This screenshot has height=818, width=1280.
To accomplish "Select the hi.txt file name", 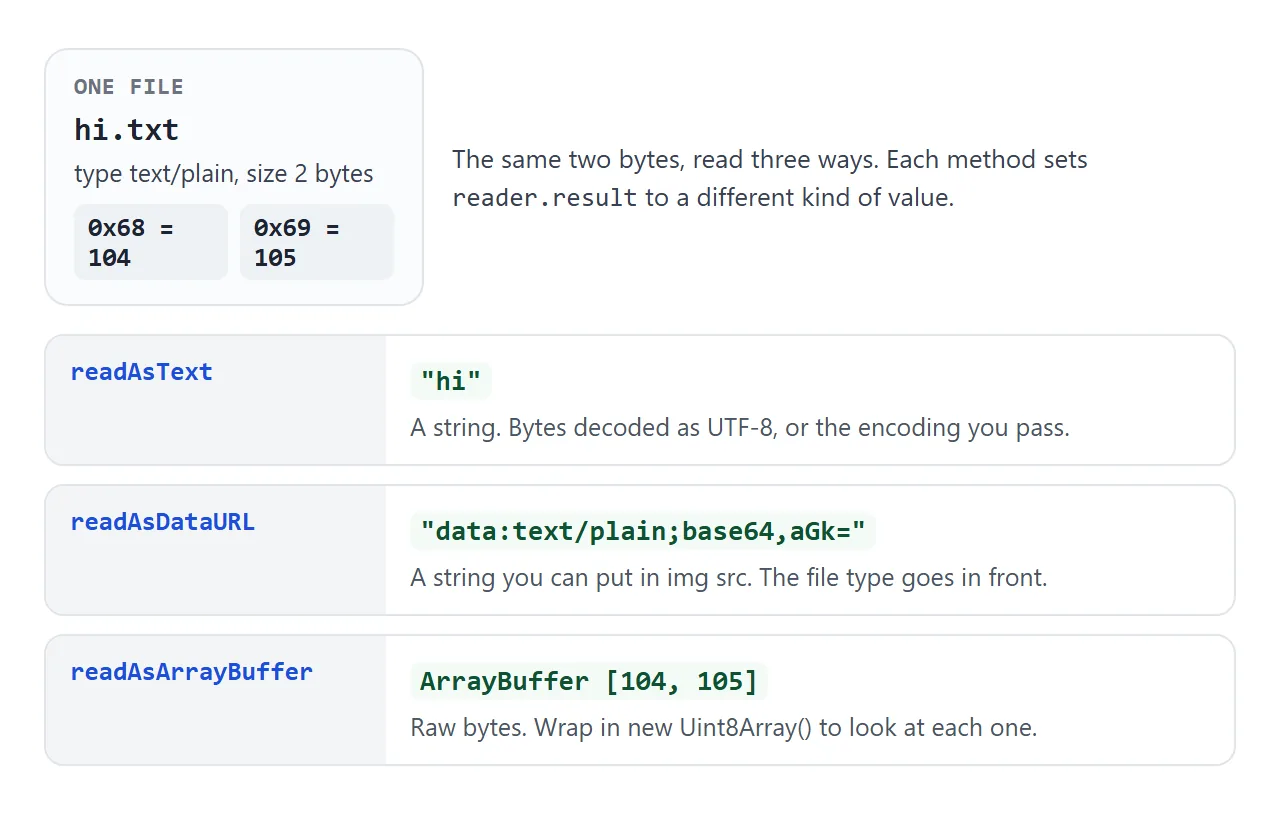I will coord(126,129).
